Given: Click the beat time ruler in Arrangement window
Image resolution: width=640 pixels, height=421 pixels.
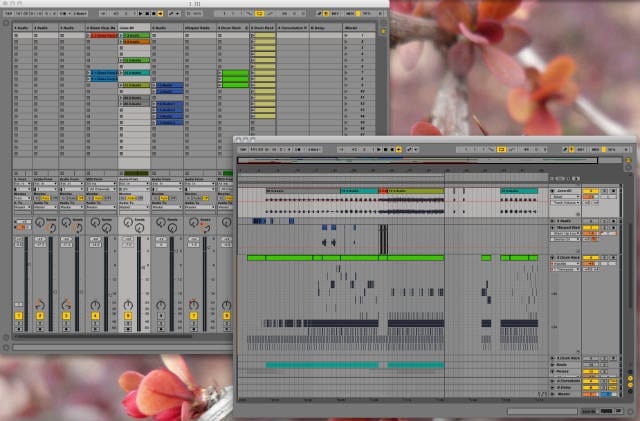Looking at the screenshot, I should pyautogui.click(x=393, y=170).
